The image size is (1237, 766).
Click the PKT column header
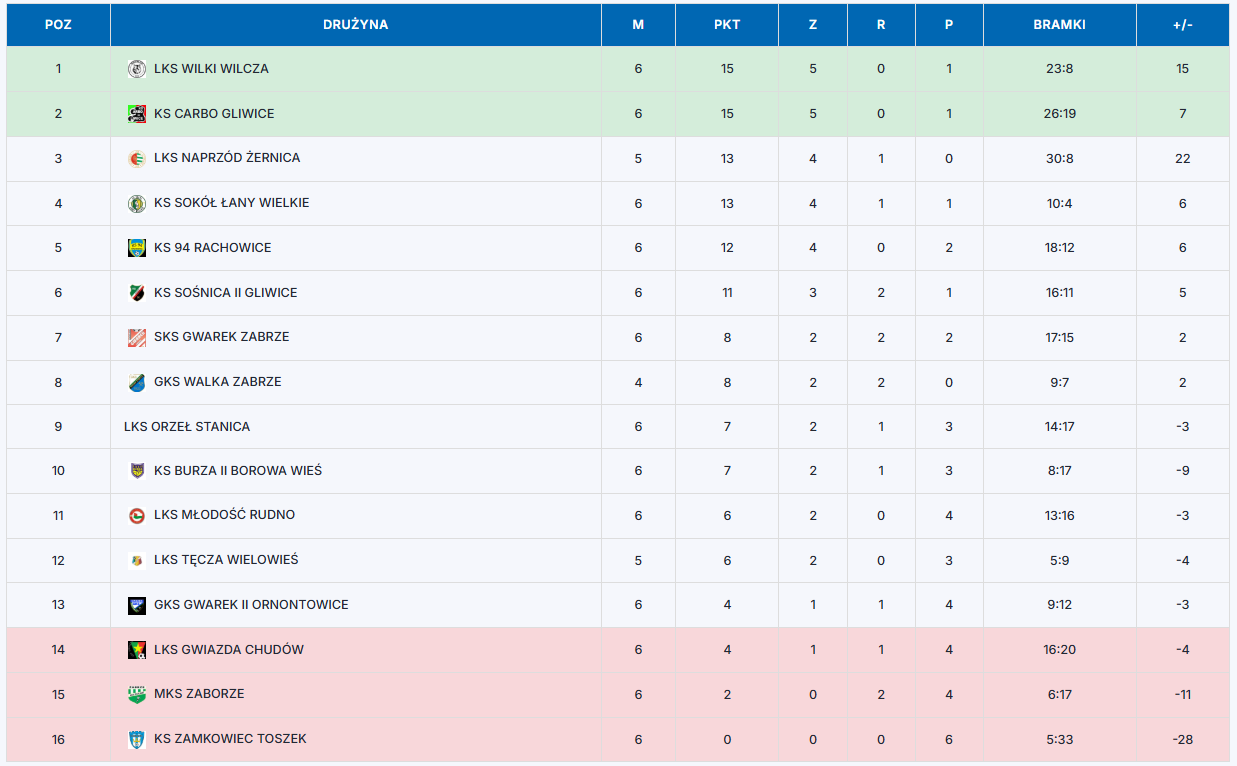point(727,25)
